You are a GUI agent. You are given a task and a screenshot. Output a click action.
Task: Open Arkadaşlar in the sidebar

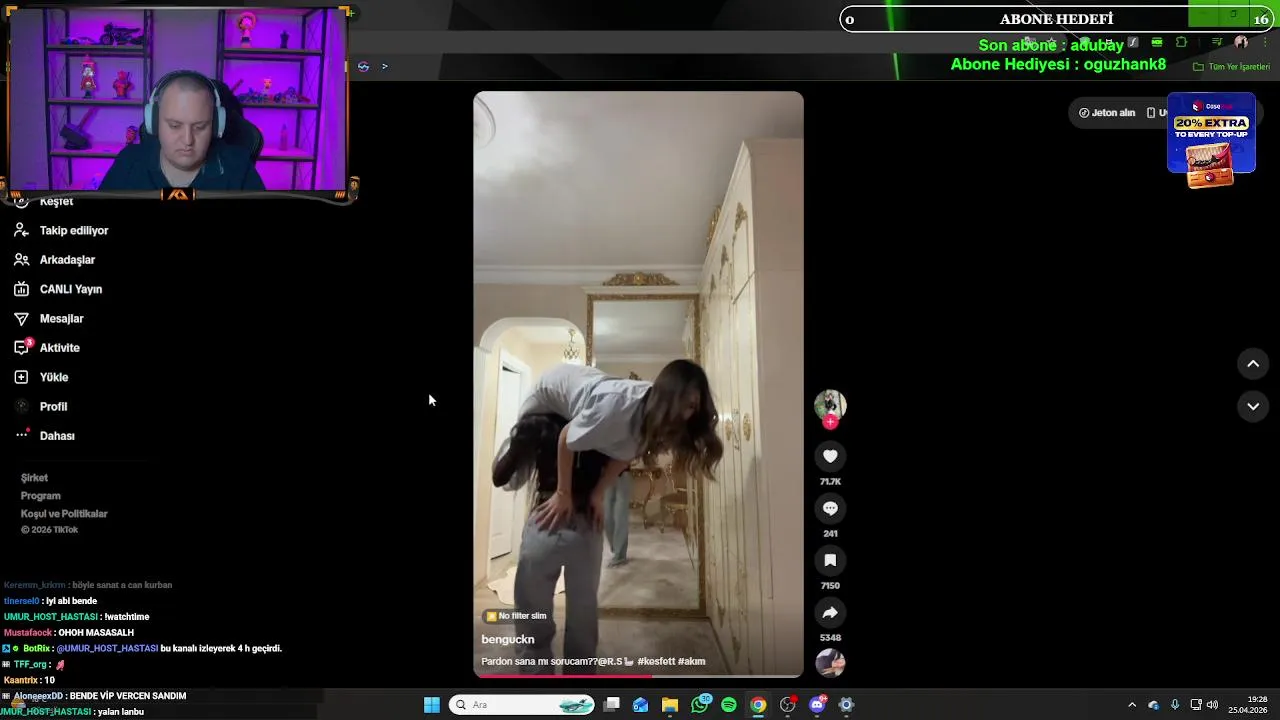tap(55, 260)
